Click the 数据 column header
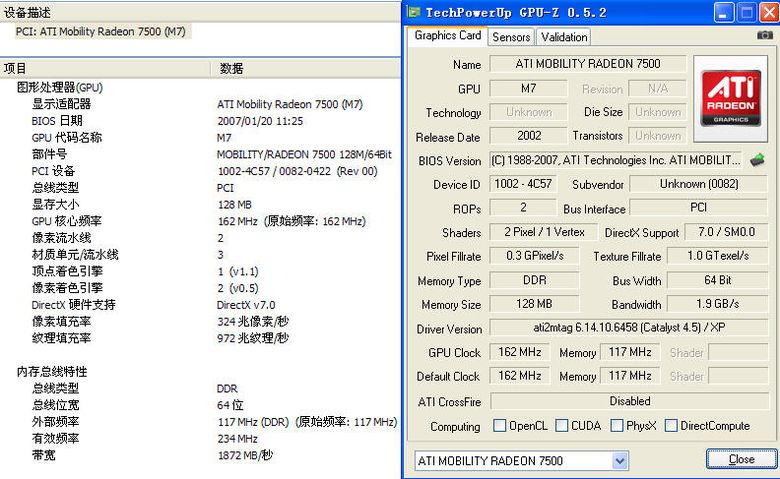This screenshot has width=780, height=479. (x=304, y=68)
